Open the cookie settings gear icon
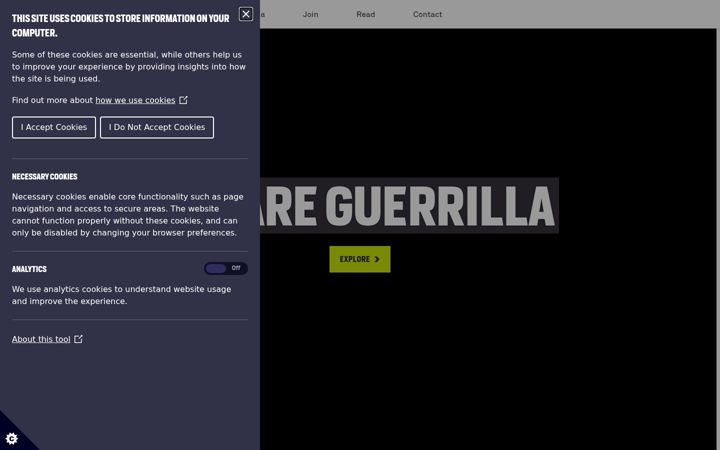 click(12, 438)
